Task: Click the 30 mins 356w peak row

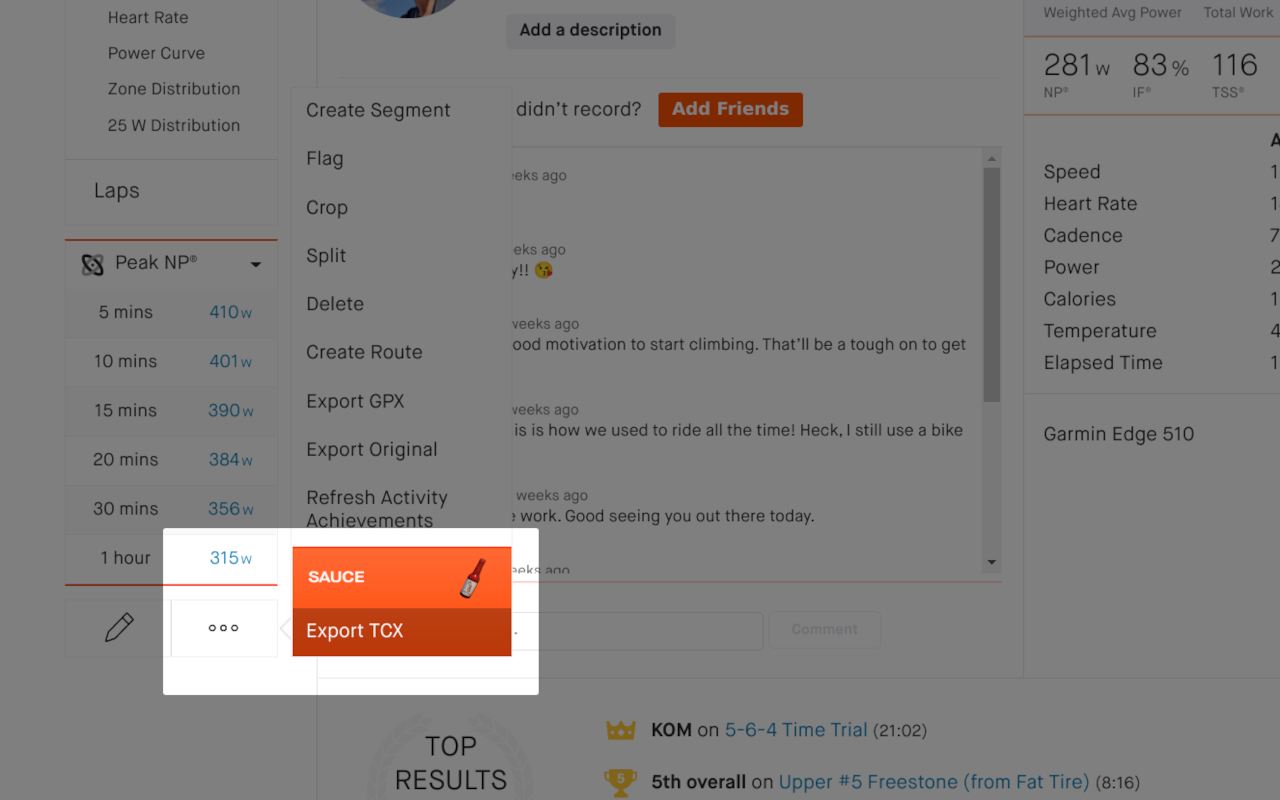Action: (171, 509)
